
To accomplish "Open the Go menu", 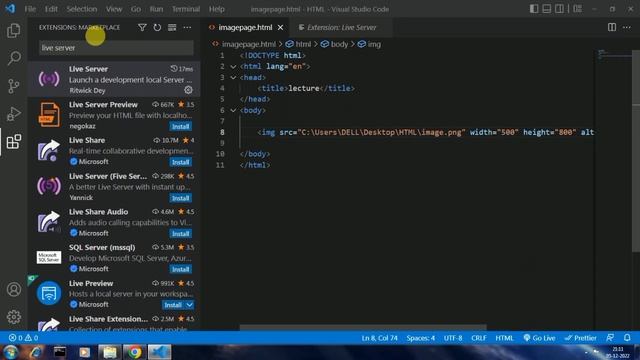I will [136, 9].
